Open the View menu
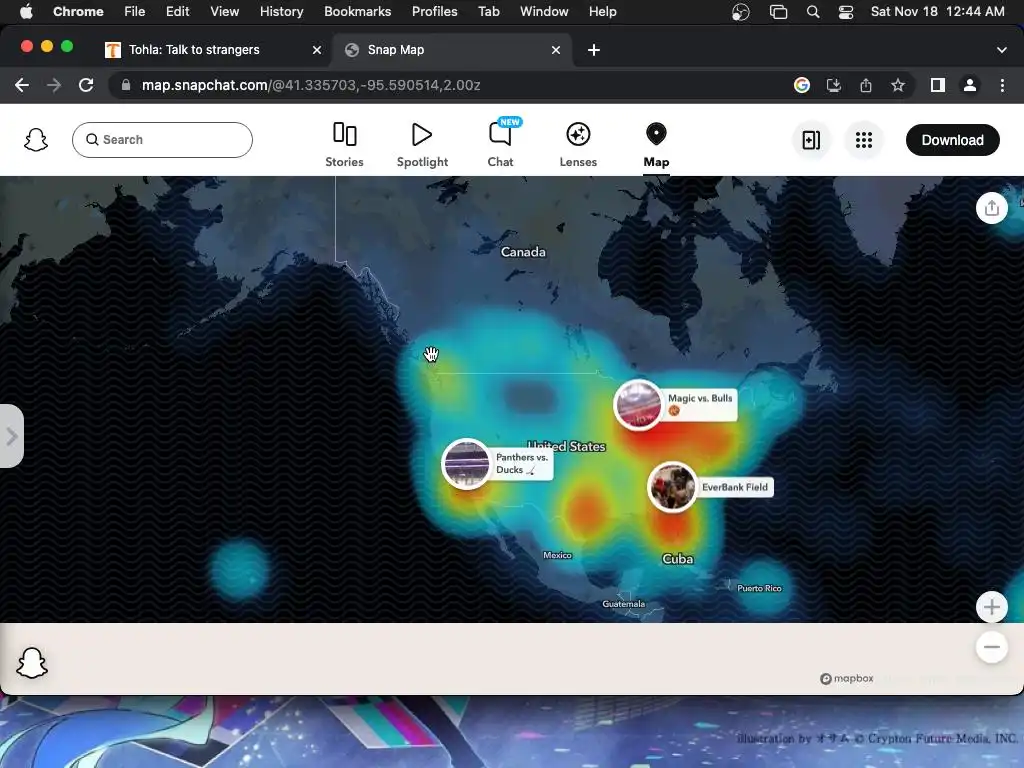 point(224,11)
